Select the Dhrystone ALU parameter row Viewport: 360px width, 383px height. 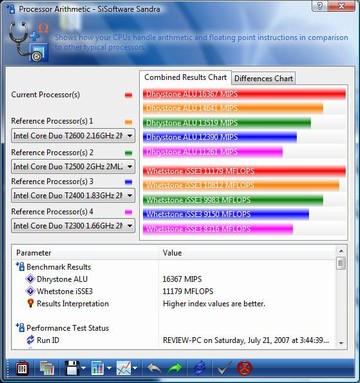[62, 279]
